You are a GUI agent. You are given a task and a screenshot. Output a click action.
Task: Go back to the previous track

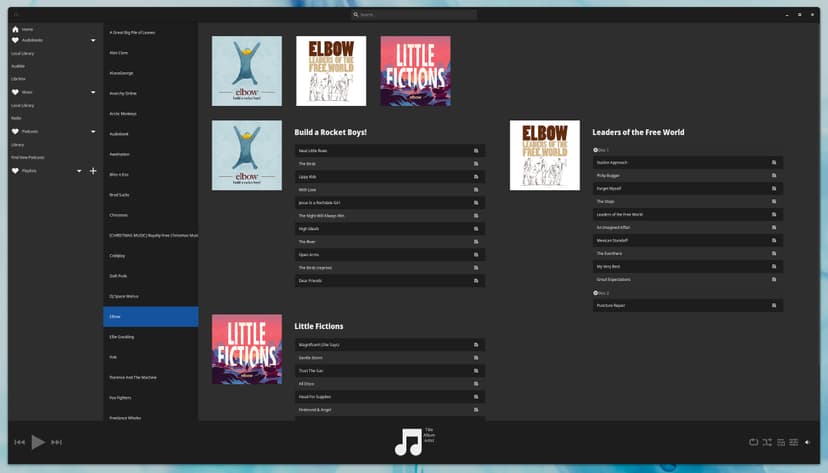pos(19,442)
